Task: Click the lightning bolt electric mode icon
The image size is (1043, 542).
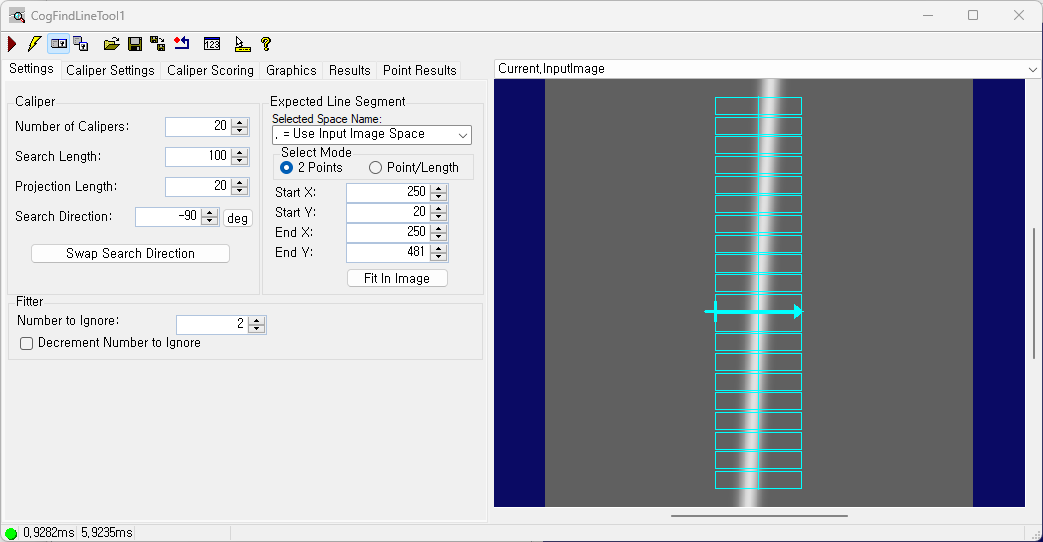Action: 35,44
